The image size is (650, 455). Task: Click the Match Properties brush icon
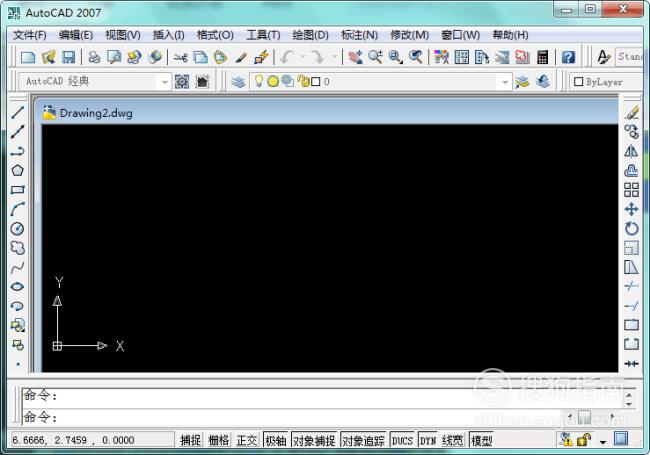point(241,57)
